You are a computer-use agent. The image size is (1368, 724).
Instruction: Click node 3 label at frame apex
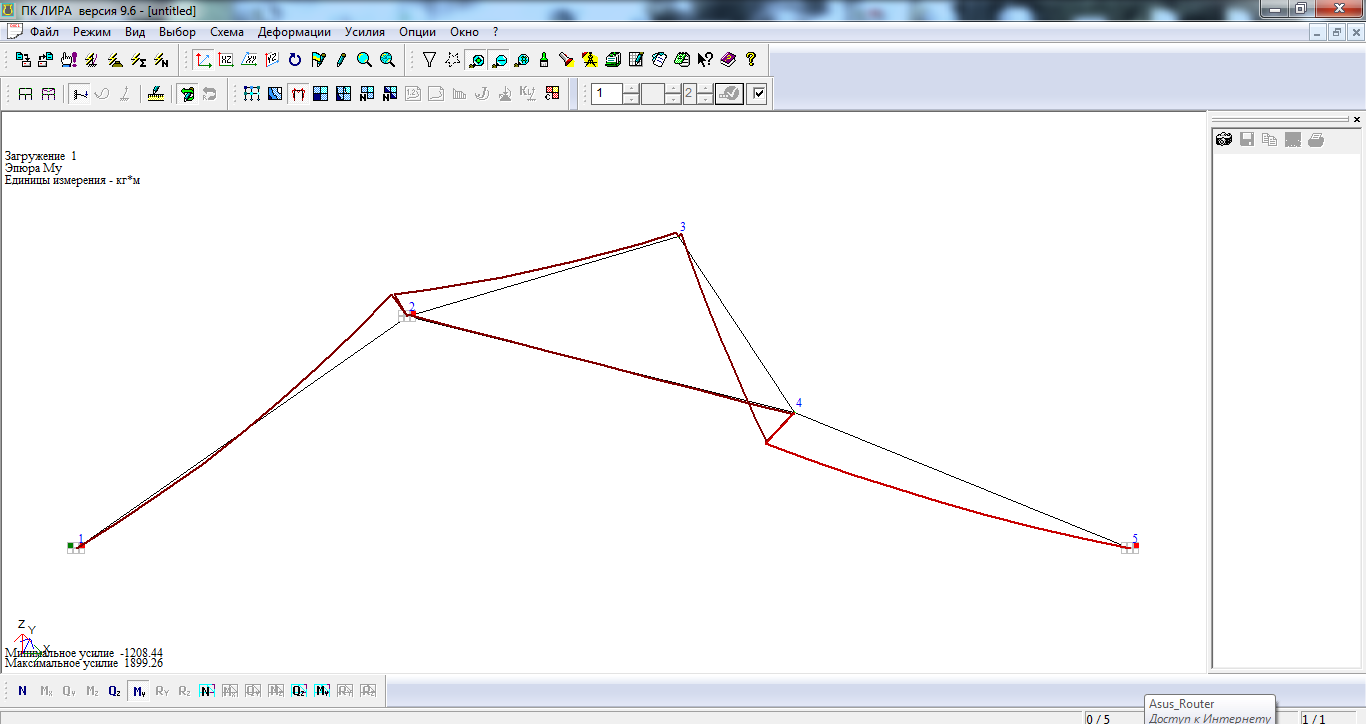coord(683,227)
